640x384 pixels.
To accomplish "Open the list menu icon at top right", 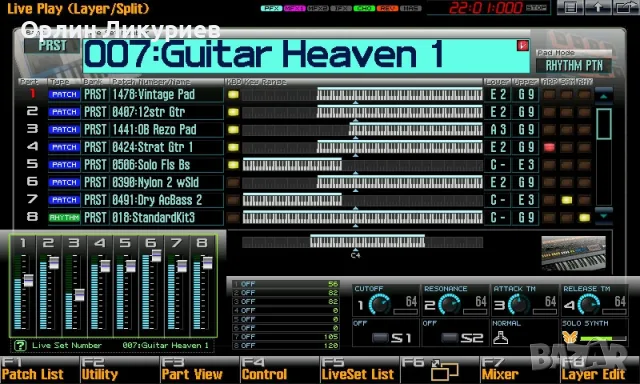I will click(x=571, y=7).
